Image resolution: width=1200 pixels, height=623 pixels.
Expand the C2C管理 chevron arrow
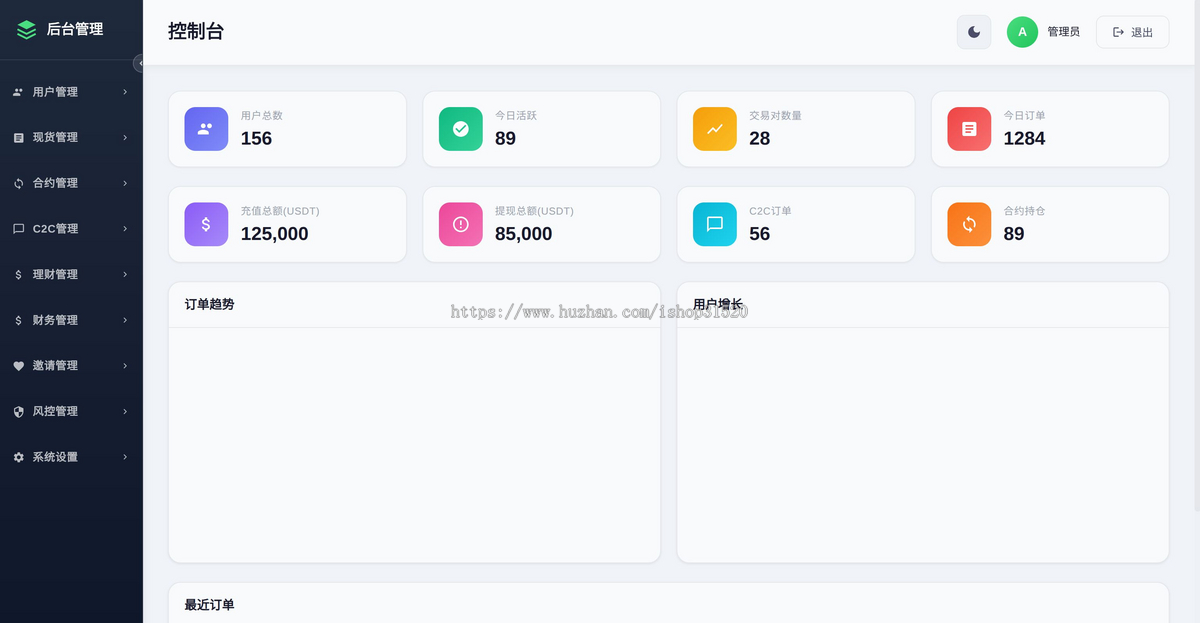(x=125, y=229)
